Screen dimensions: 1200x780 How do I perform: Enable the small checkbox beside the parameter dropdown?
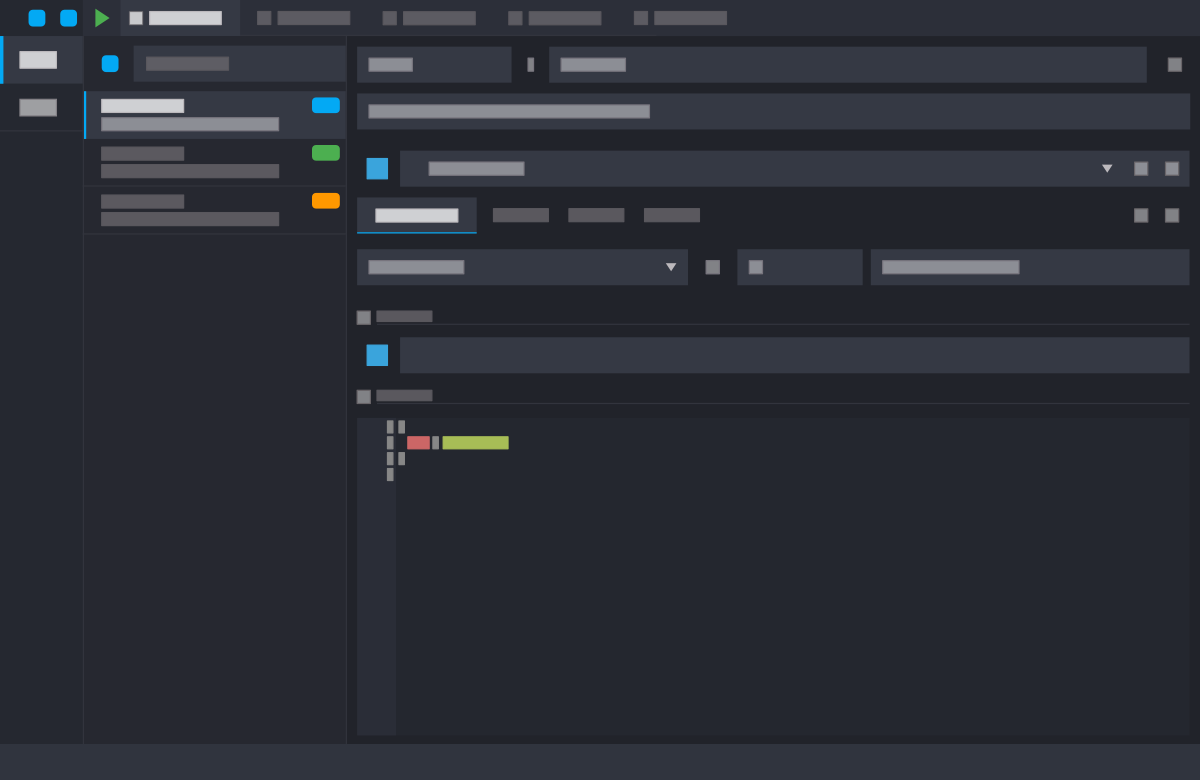(x=713, y=267)
